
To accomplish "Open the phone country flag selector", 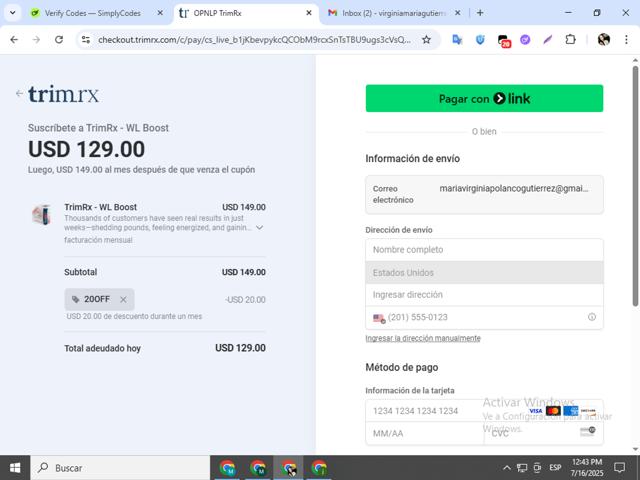I will [379, 318].
